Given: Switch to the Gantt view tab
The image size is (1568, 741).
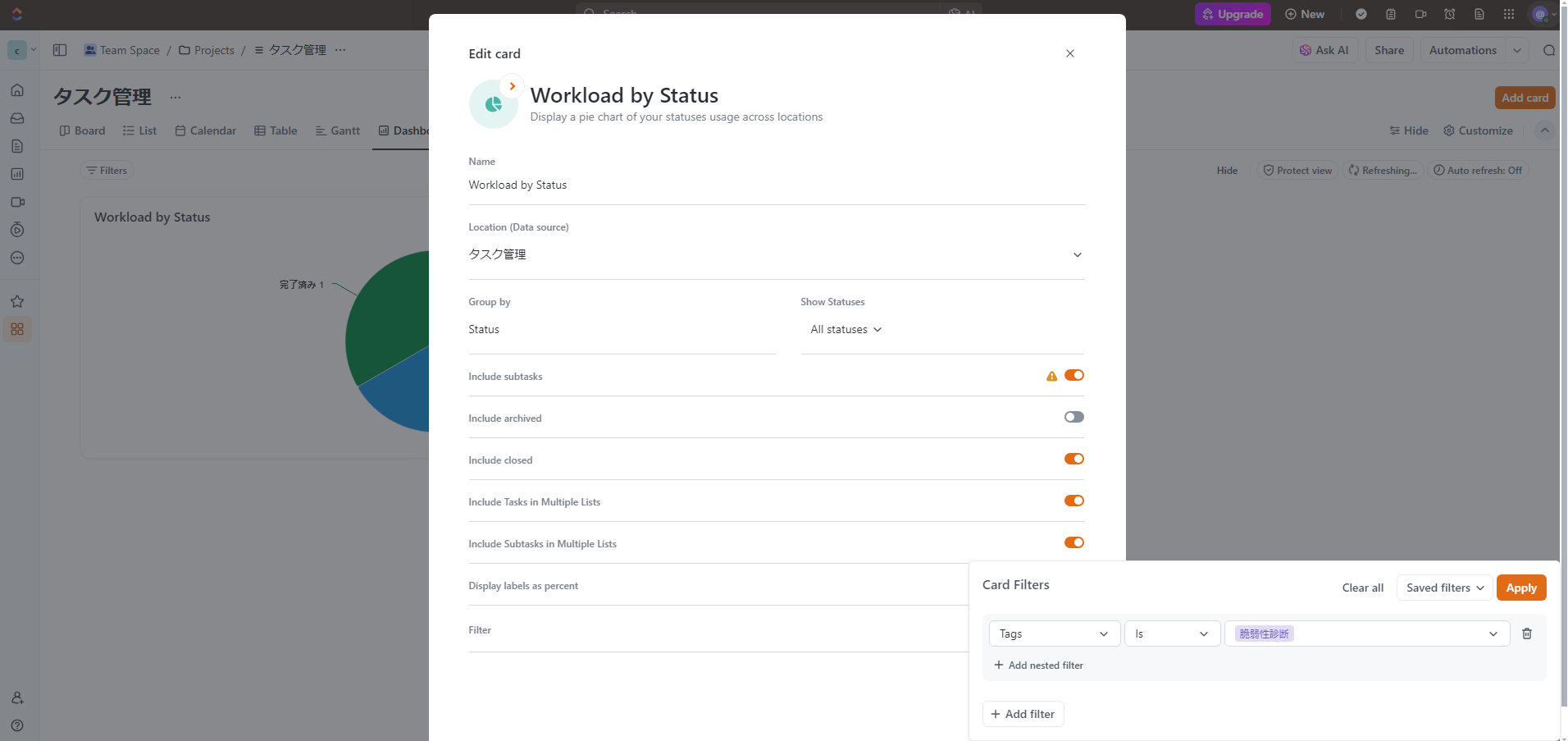Looking at the screenshot, I should click(x=337, y=130).
